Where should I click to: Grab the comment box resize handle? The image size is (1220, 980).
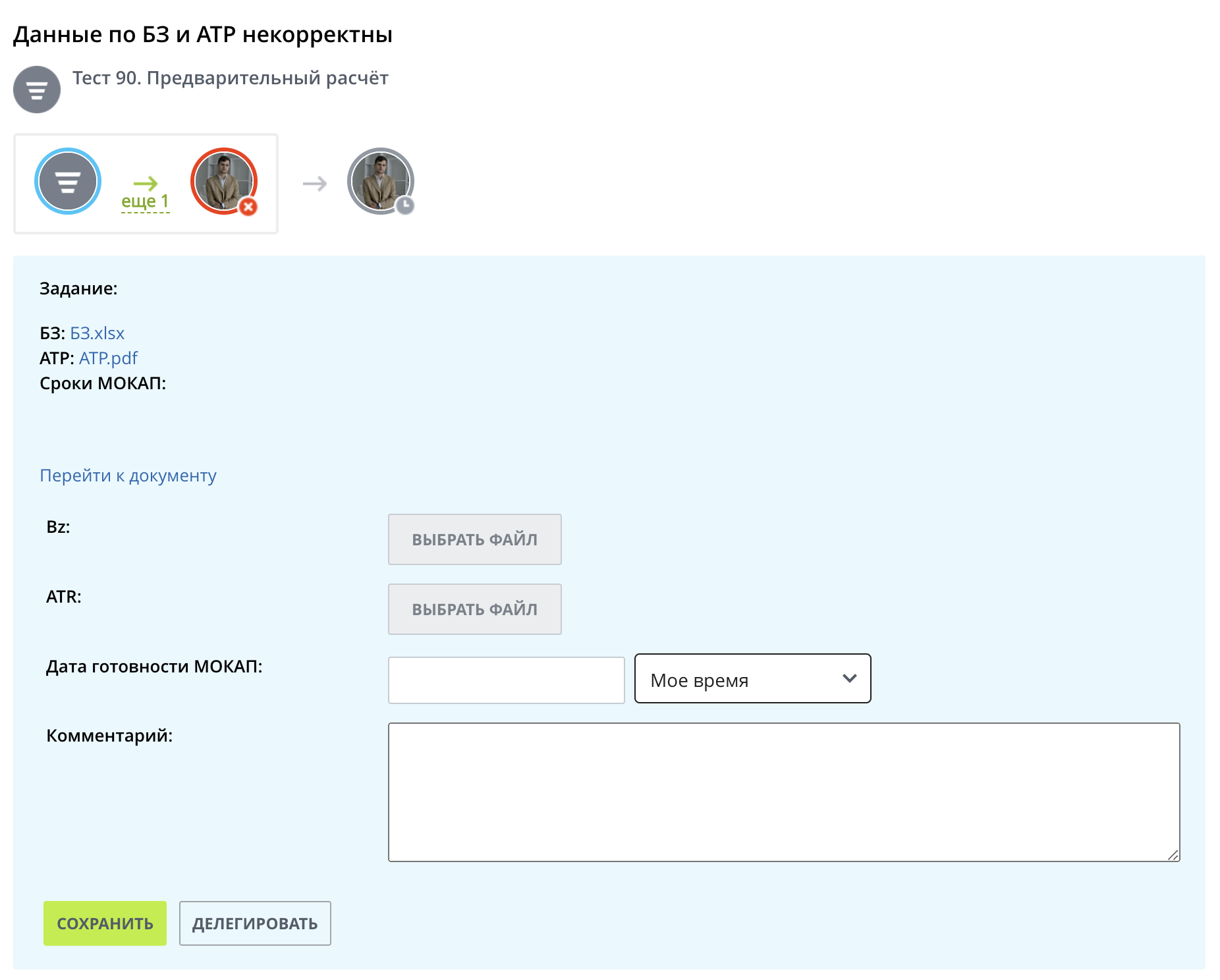point(1173,855)
